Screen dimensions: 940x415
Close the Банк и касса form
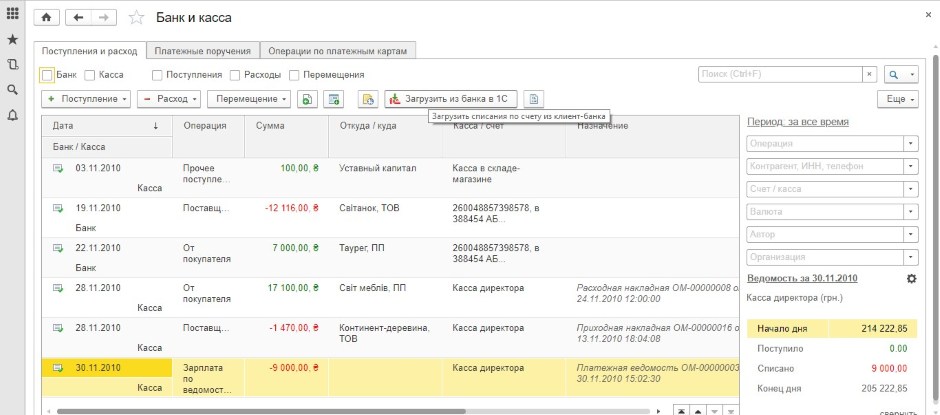[930, 13]
